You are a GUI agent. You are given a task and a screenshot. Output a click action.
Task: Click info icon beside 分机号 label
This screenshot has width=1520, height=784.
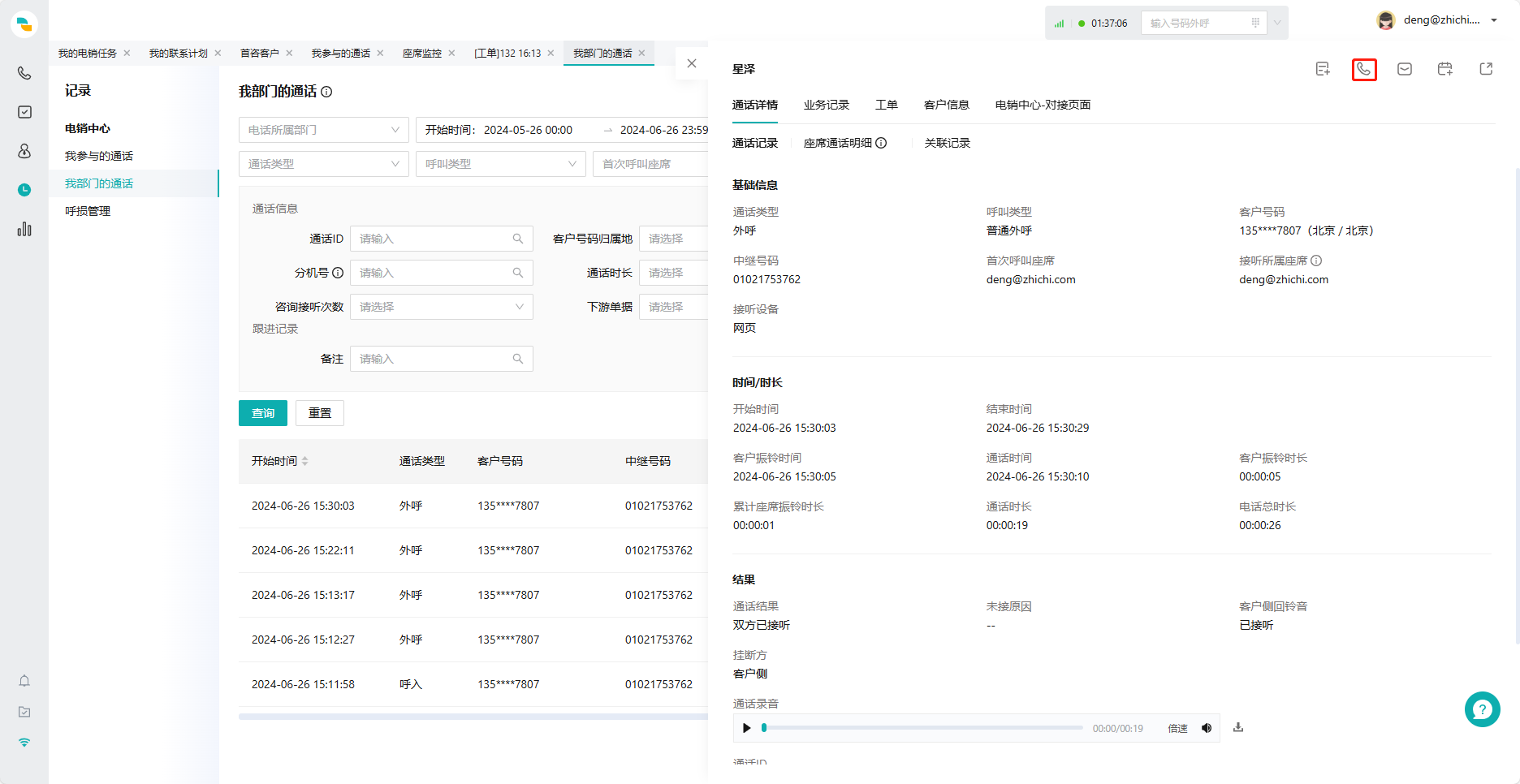(338, 273)
